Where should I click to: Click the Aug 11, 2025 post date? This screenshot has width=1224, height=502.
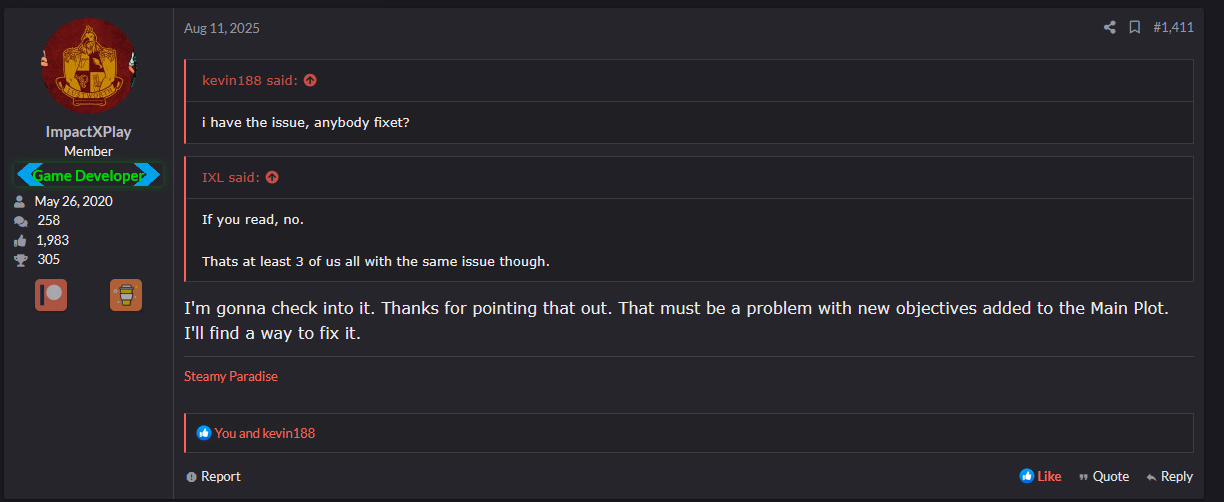pyautogui.click(x=221, y=28)
